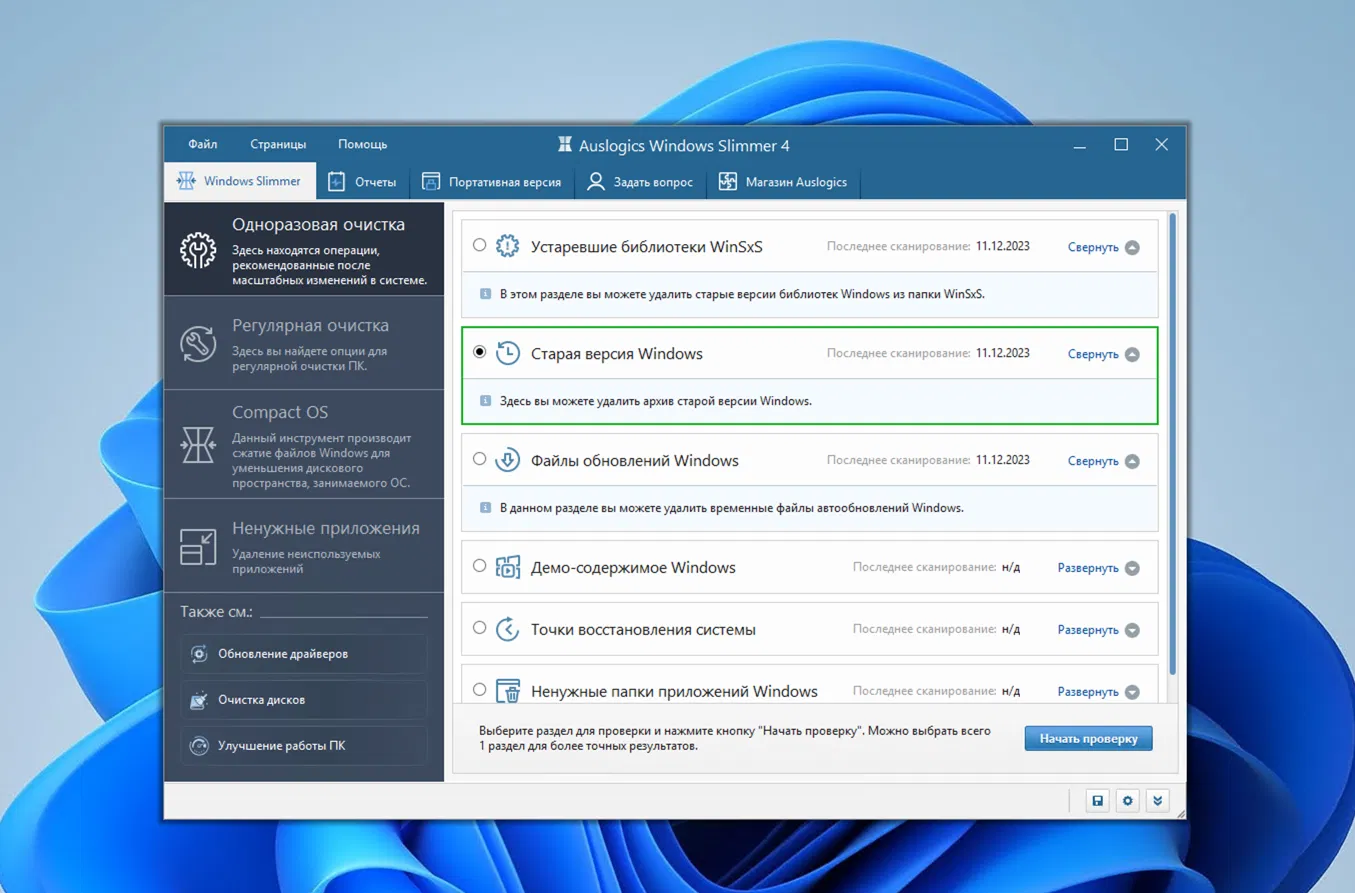
Task: Click the Здесь вы можете удалить архив description
Action: click(x=656, y=401)
